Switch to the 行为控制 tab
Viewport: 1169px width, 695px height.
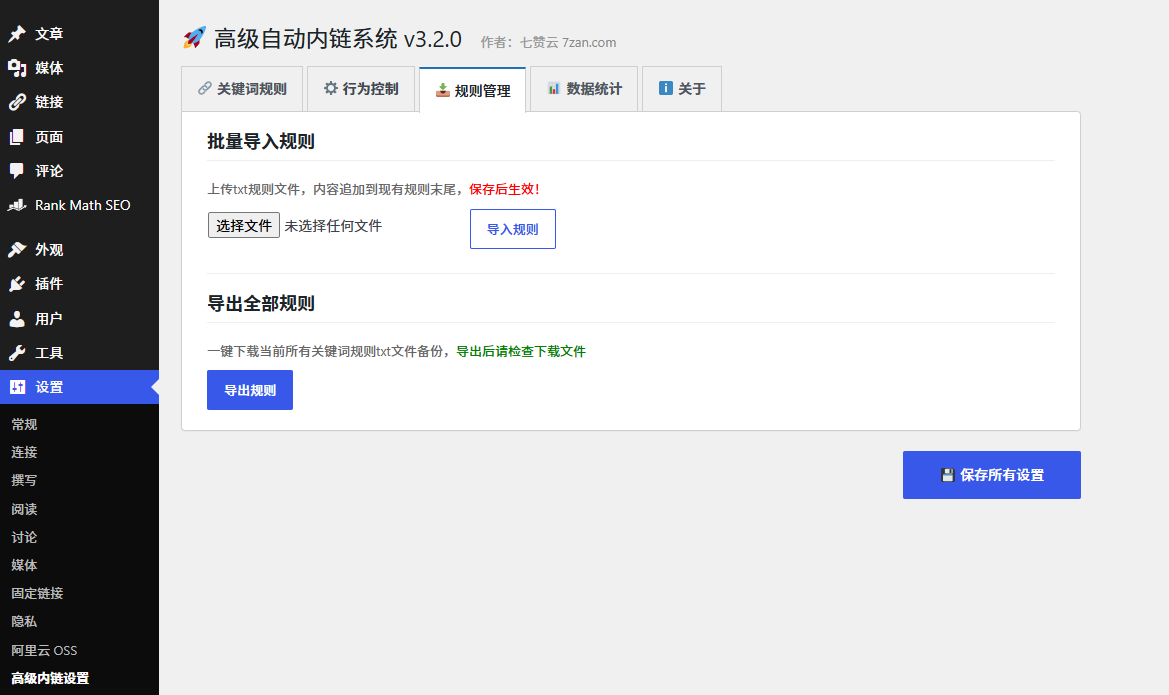pos(361,89)
